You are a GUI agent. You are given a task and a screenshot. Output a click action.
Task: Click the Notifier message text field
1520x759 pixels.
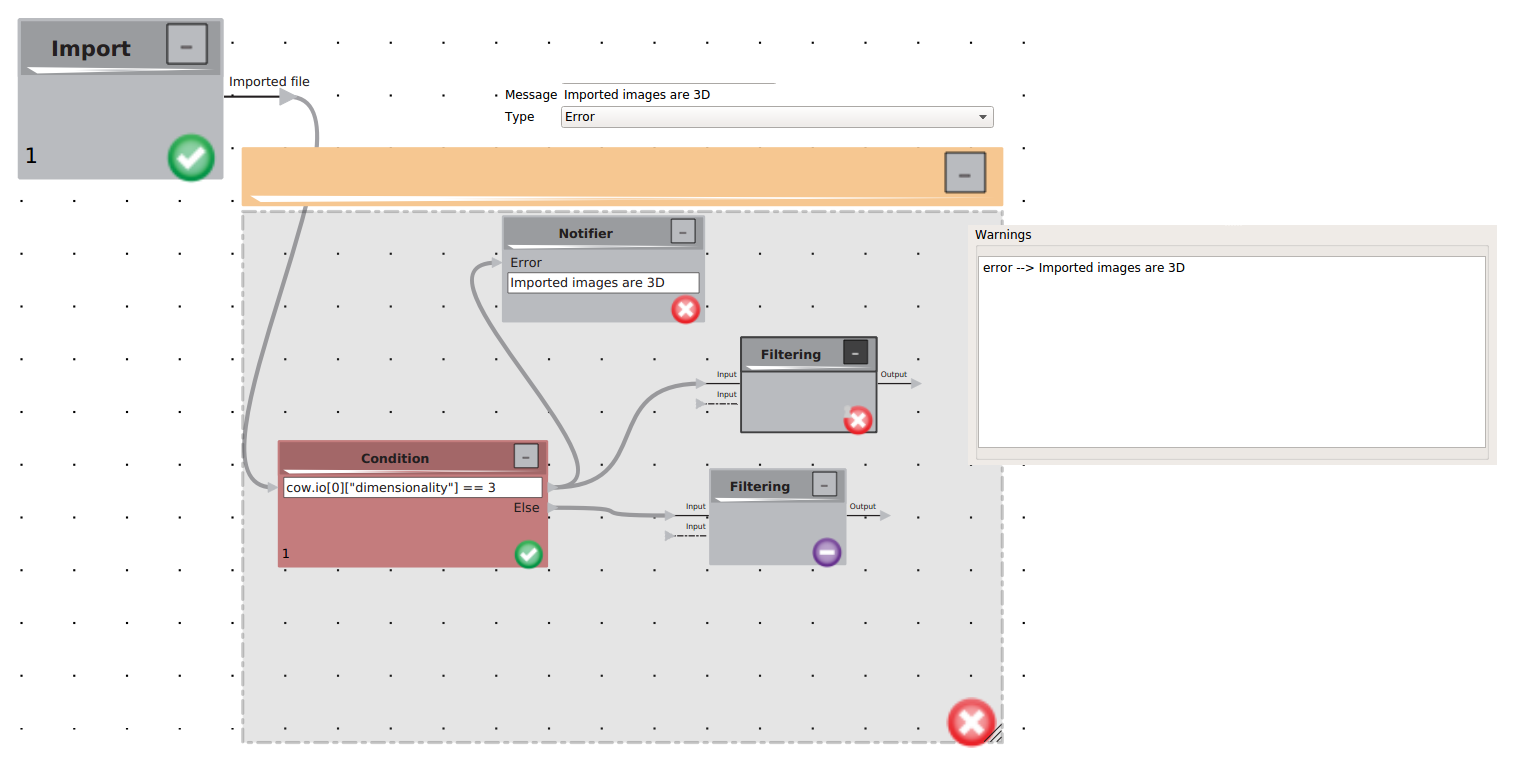[603, 283]
